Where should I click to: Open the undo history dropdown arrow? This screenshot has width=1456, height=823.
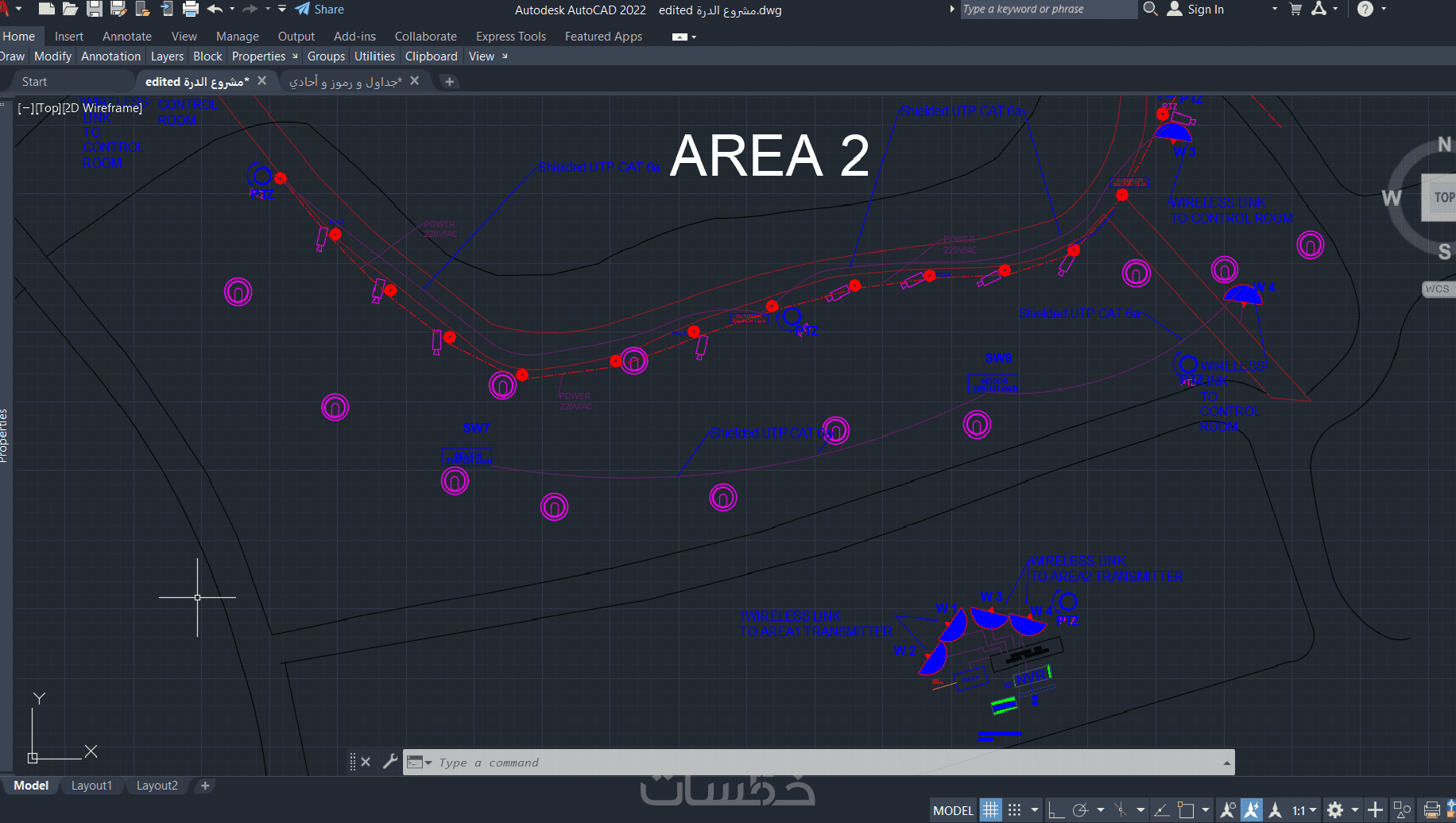[x=232, y=10]
